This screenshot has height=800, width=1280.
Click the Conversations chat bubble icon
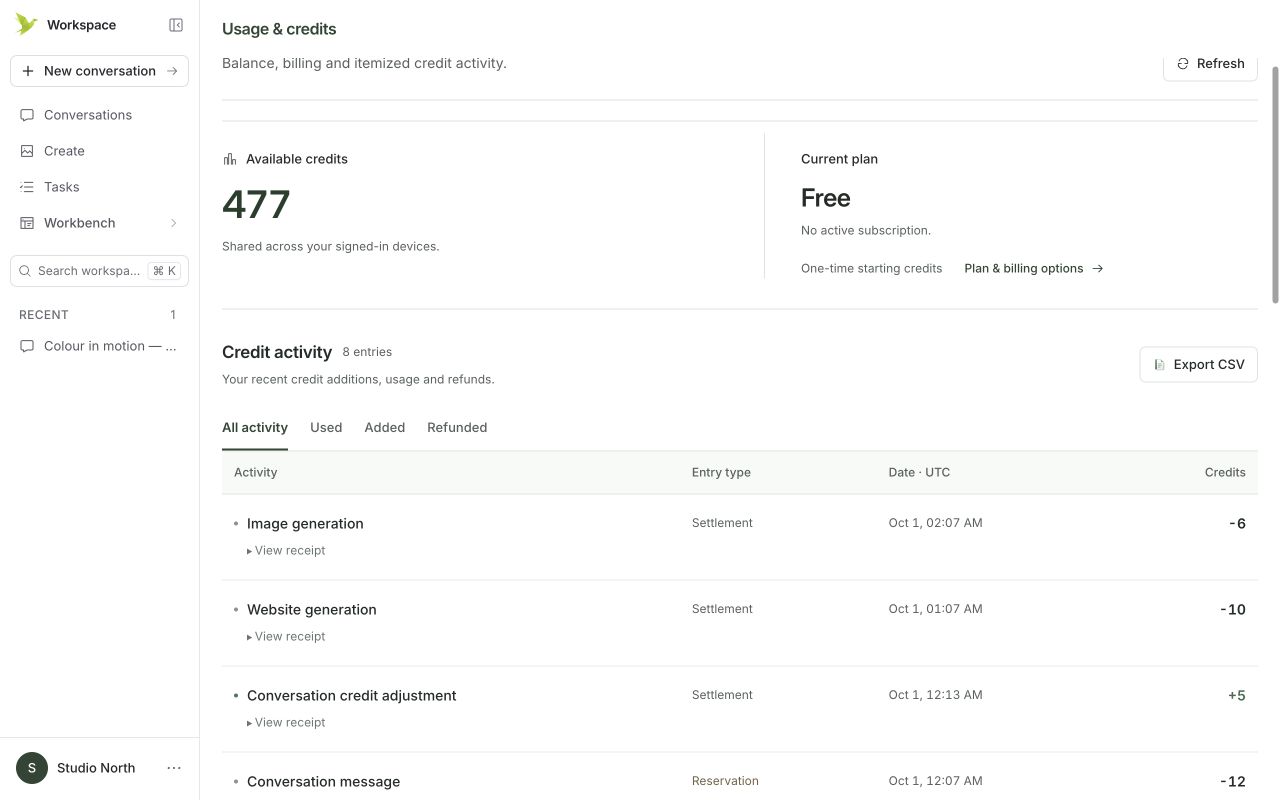[x=27, y=115]
